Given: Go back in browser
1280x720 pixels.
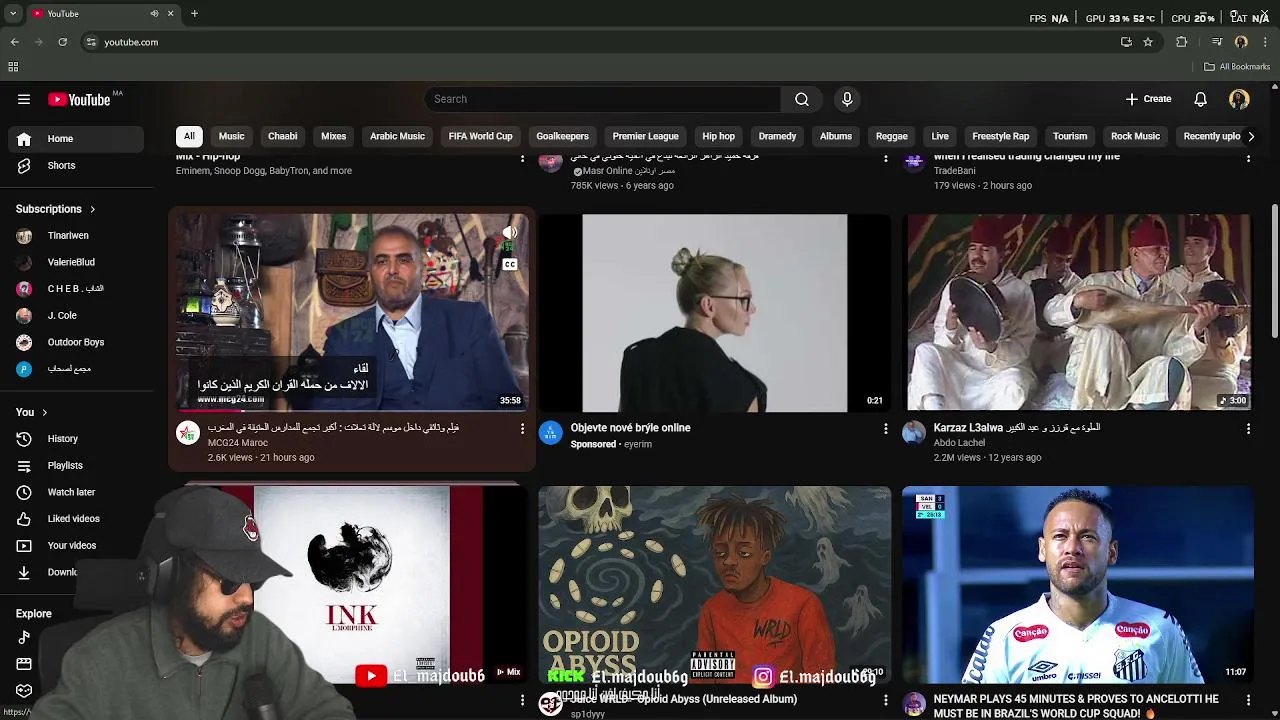Looking at the screenshot, I should pos(14,42).
